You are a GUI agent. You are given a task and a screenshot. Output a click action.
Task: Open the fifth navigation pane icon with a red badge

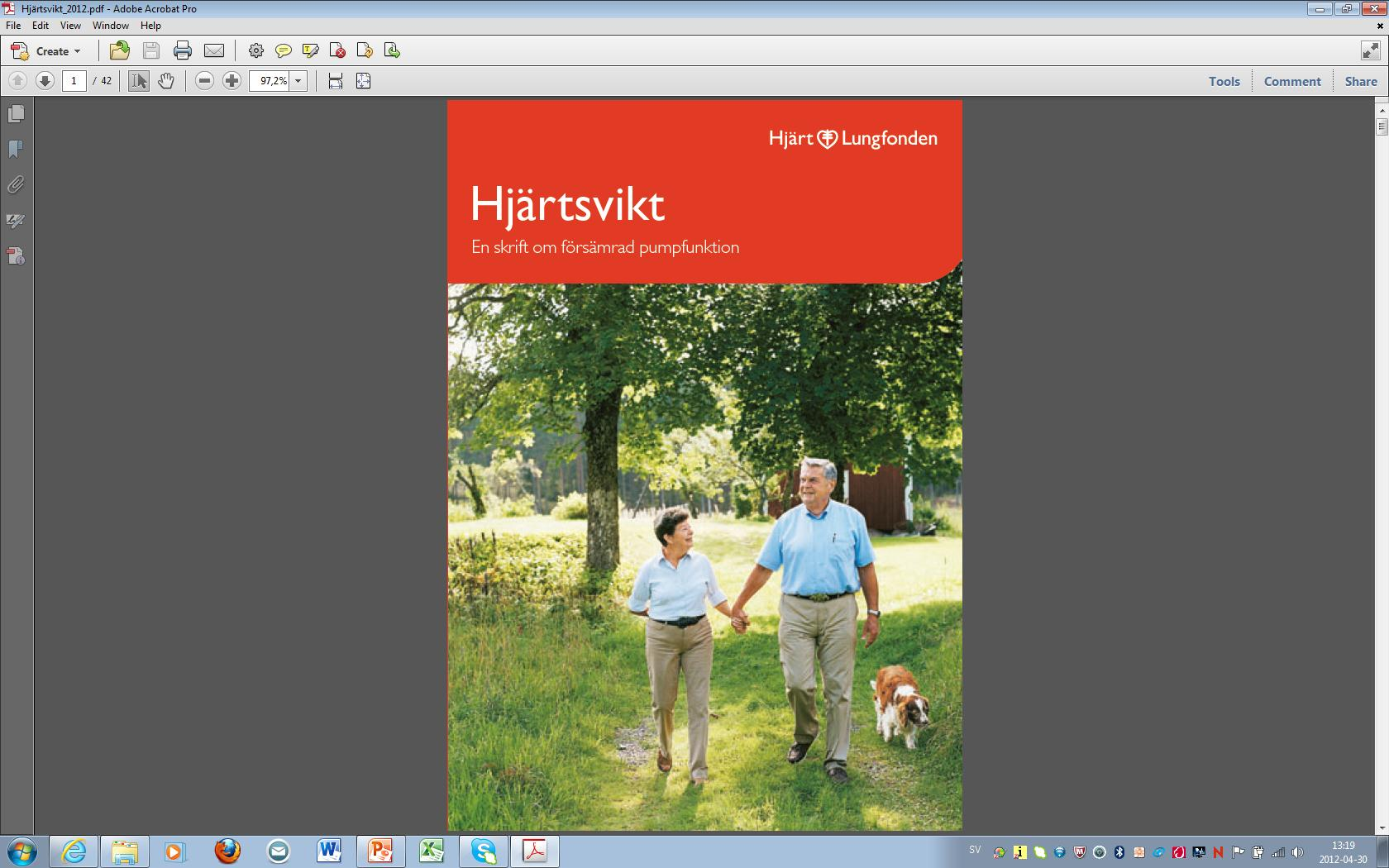pyautogui.click(x=16, y=256)
